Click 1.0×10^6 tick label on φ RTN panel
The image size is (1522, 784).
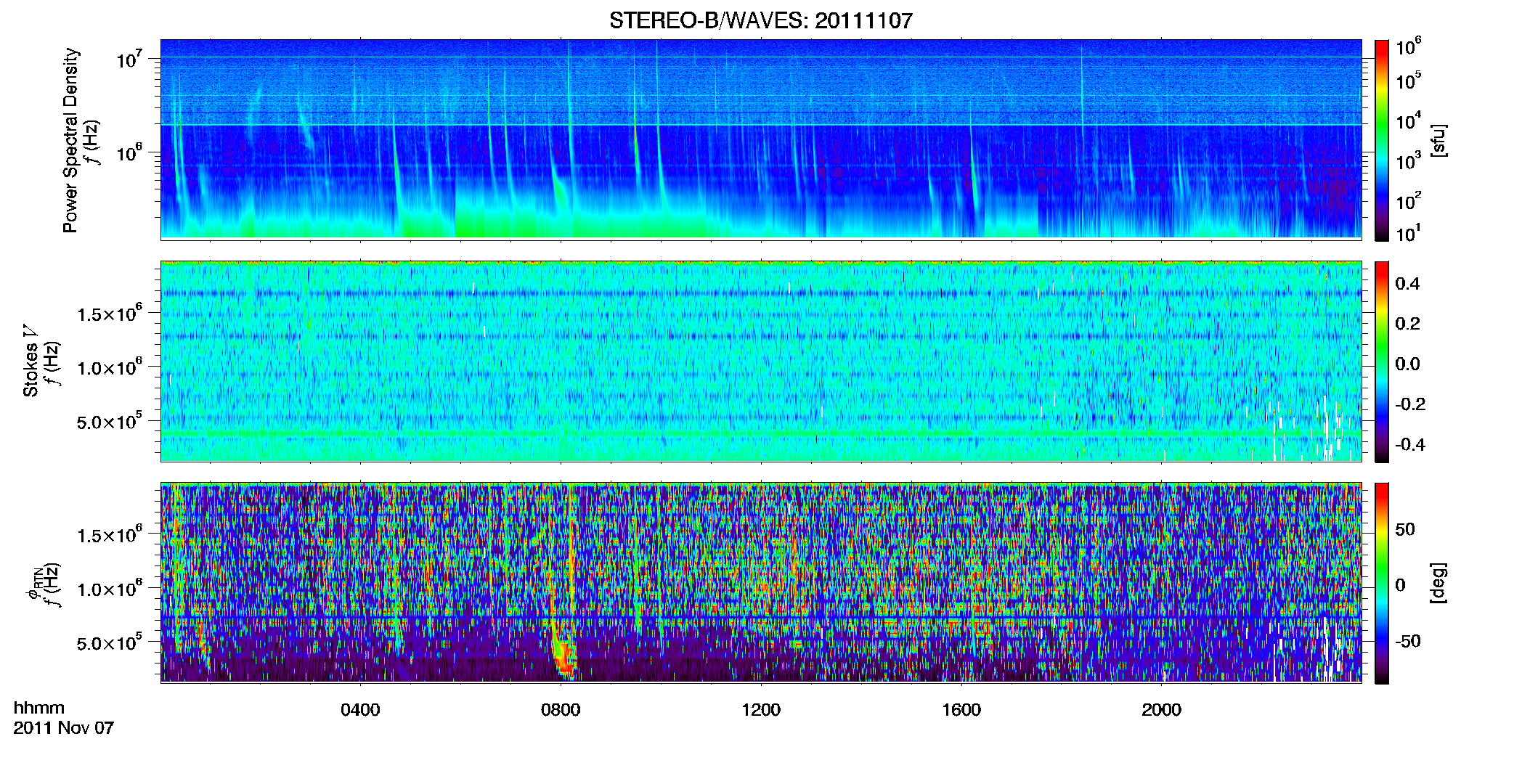pos(110,589)
